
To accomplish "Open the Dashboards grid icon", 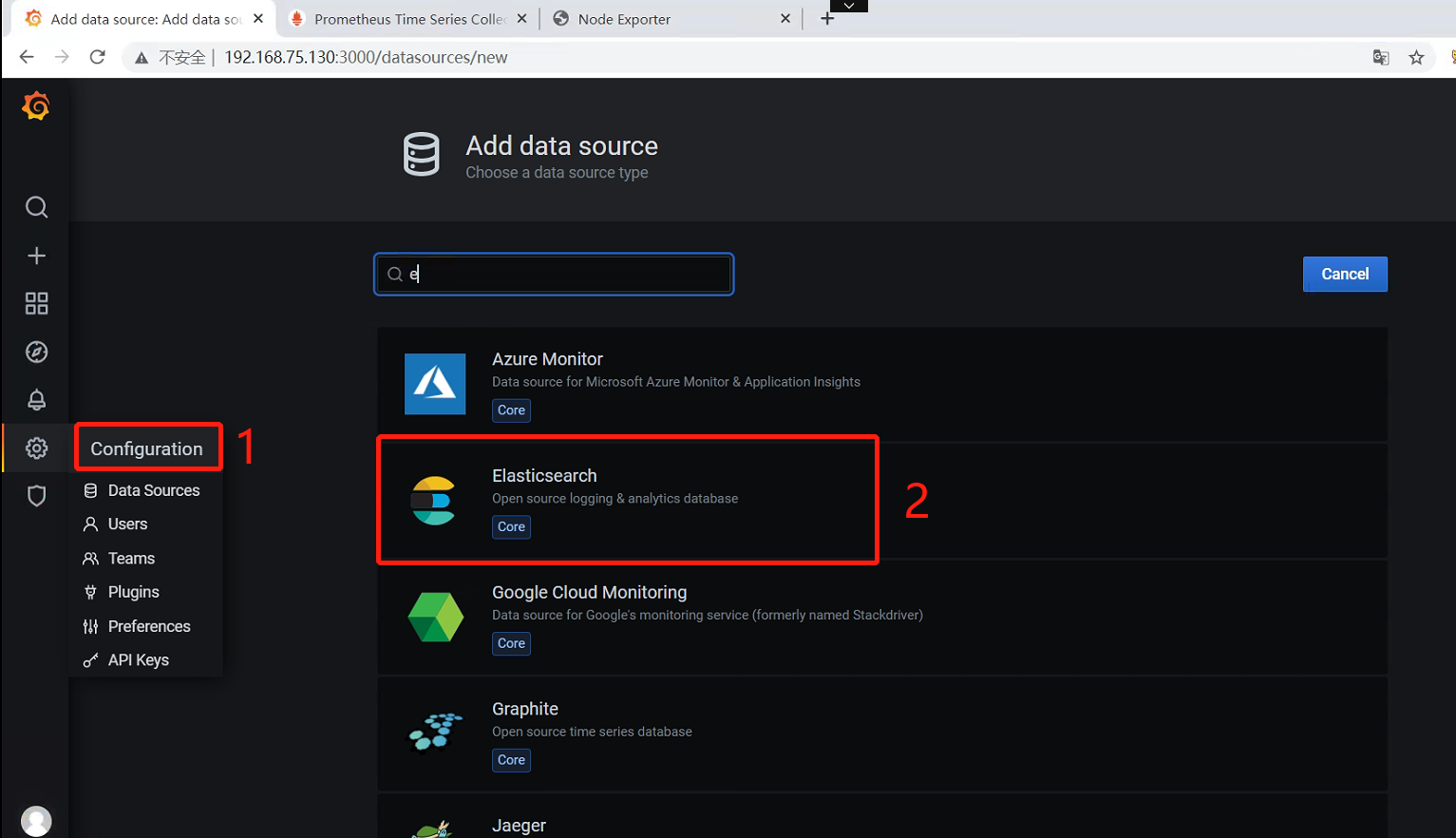I will pyautogui.click(x=36, y=304).
